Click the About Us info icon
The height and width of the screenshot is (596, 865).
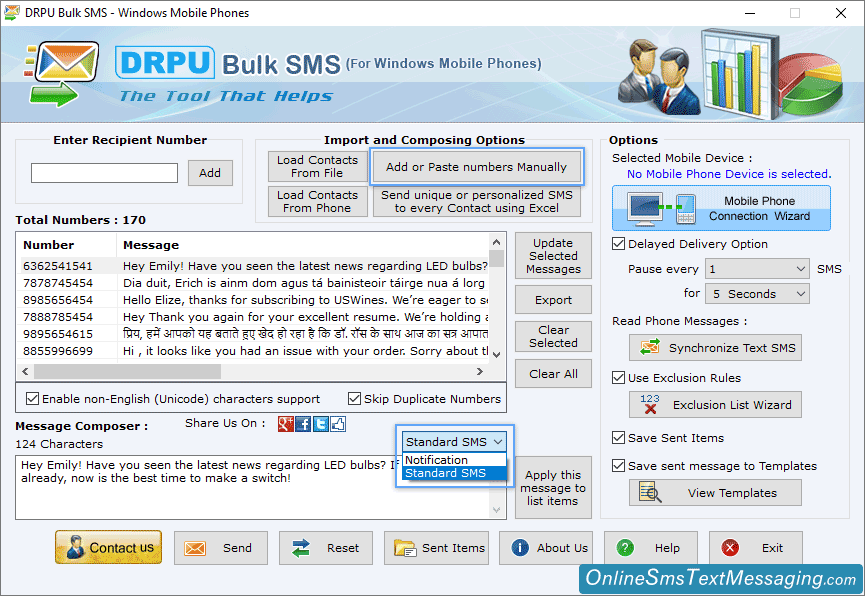pos(520,547)
